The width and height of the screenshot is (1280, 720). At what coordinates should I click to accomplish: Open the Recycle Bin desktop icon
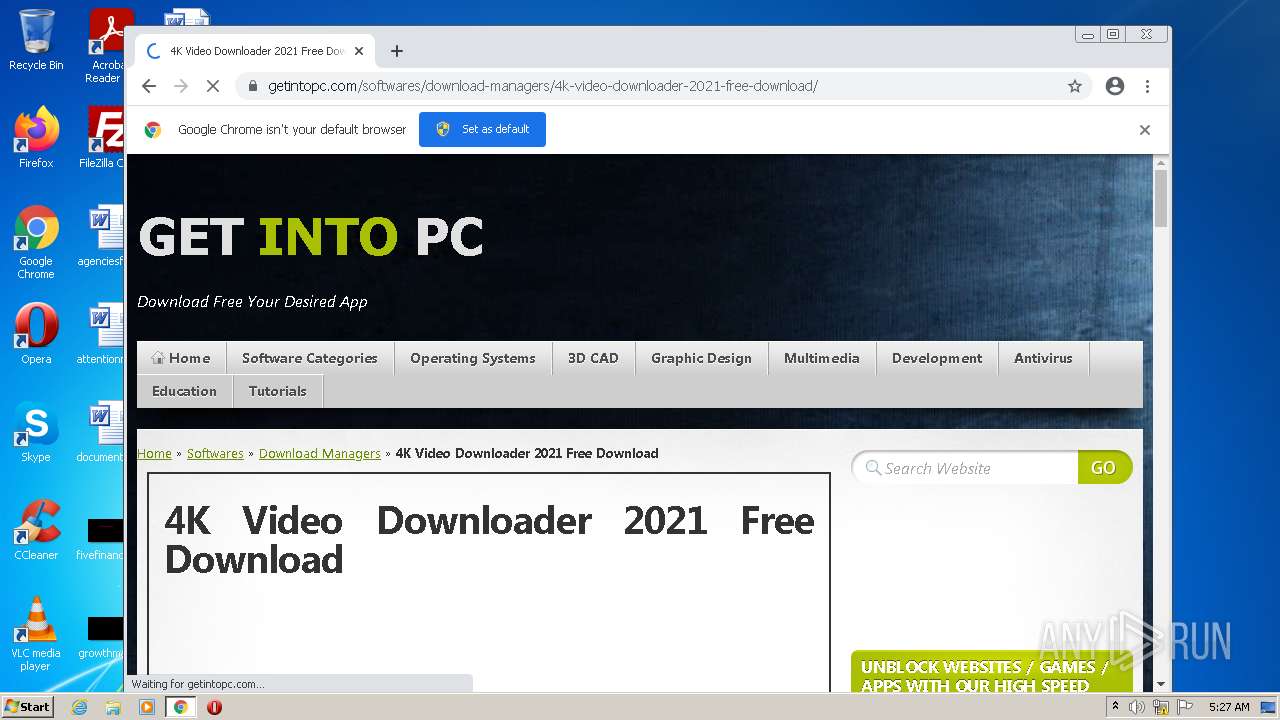point(36,40)
